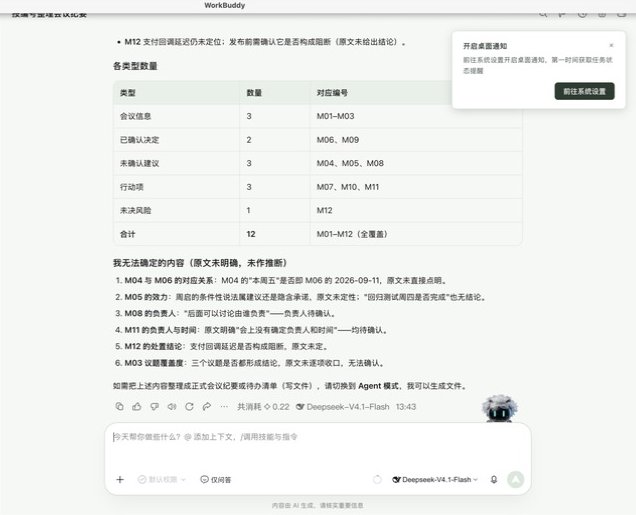Click list item M03 议题覆盖度

click(x=249, y=363)
